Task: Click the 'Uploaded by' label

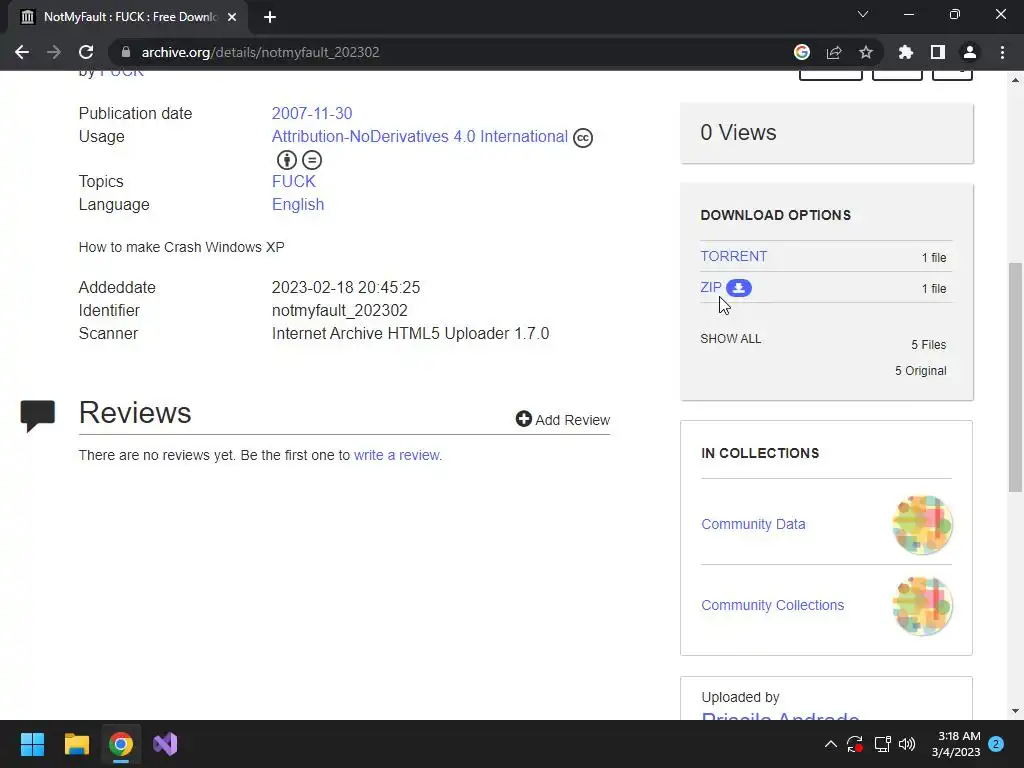Action: (x=740, y=697)
